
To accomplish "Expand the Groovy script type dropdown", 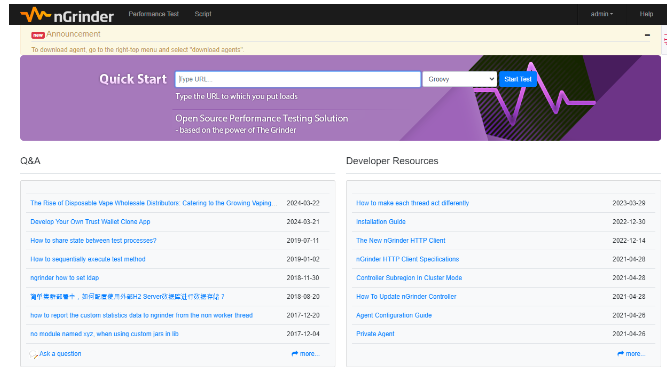I will (459, 79).
